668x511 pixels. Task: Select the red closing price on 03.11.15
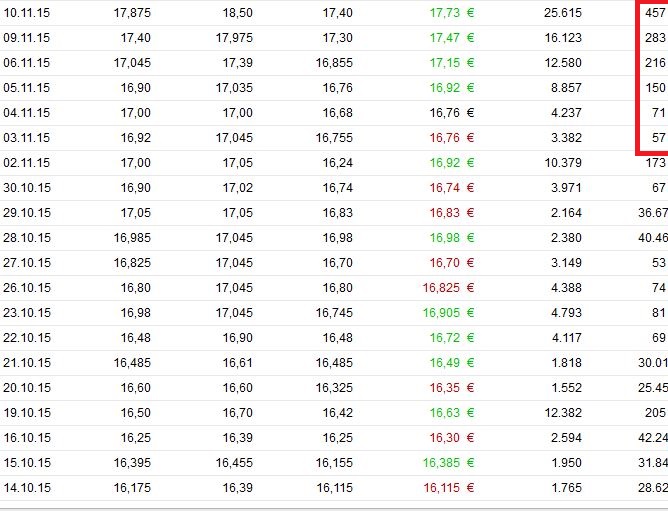point(451,137)
